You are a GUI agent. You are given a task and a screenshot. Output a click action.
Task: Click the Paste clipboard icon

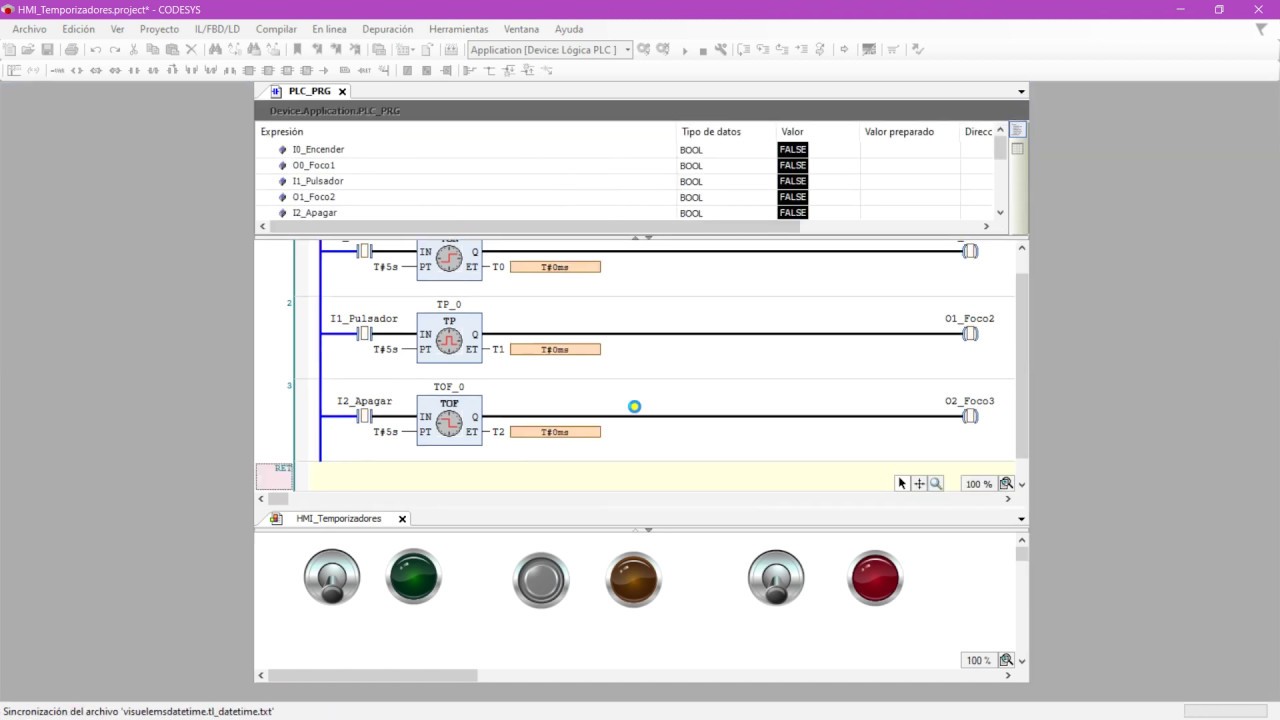coord(172,49)
